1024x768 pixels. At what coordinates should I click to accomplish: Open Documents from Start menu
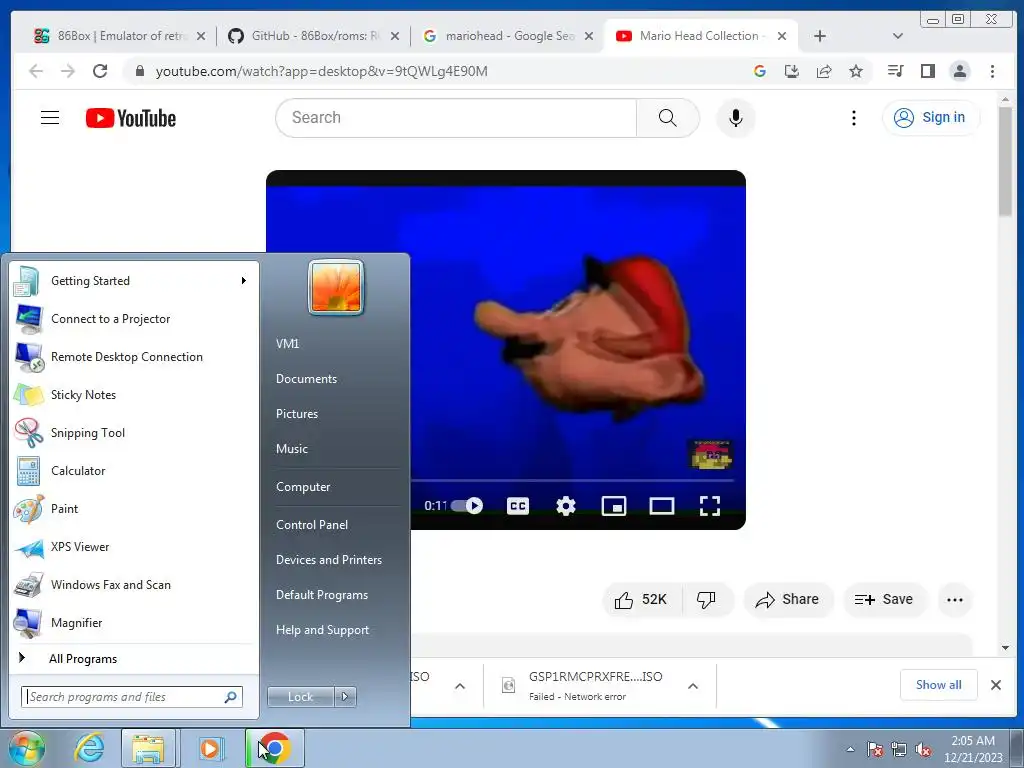coord(306,379)
